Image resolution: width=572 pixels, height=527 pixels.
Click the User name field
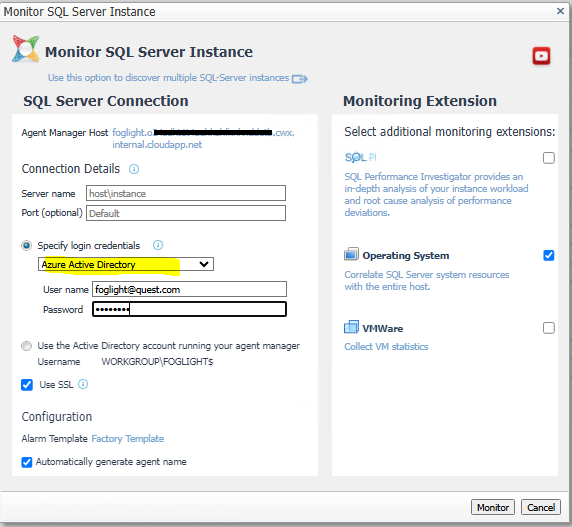pos(189,289)
